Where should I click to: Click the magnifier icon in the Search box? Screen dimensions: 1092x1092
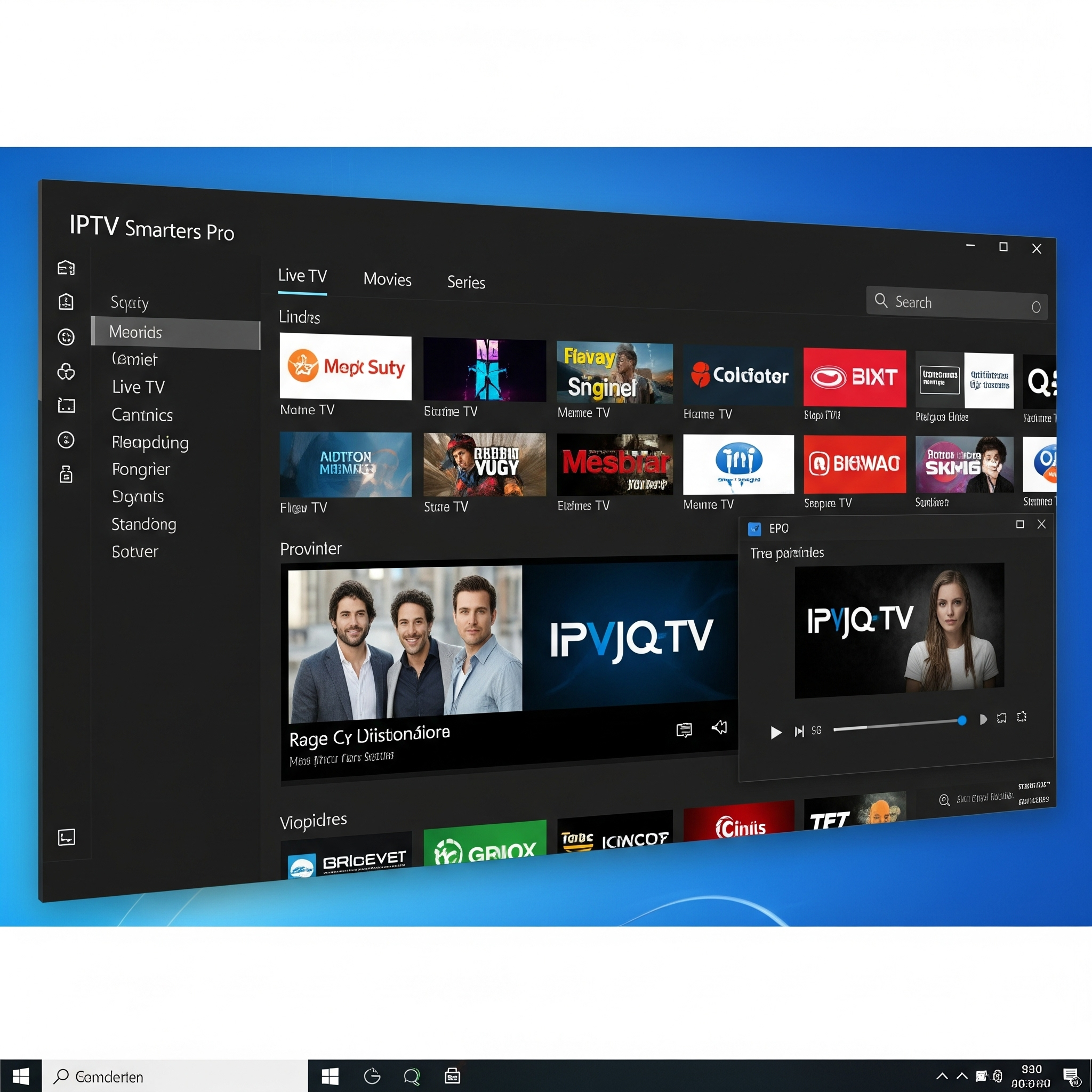click(x=881, y=300)
